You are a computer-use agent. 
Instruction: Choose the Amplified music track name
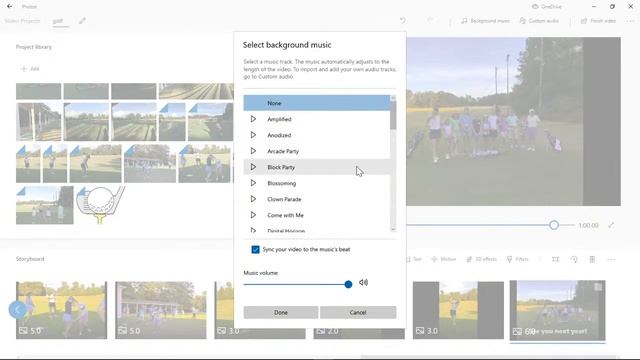(279, 119)
